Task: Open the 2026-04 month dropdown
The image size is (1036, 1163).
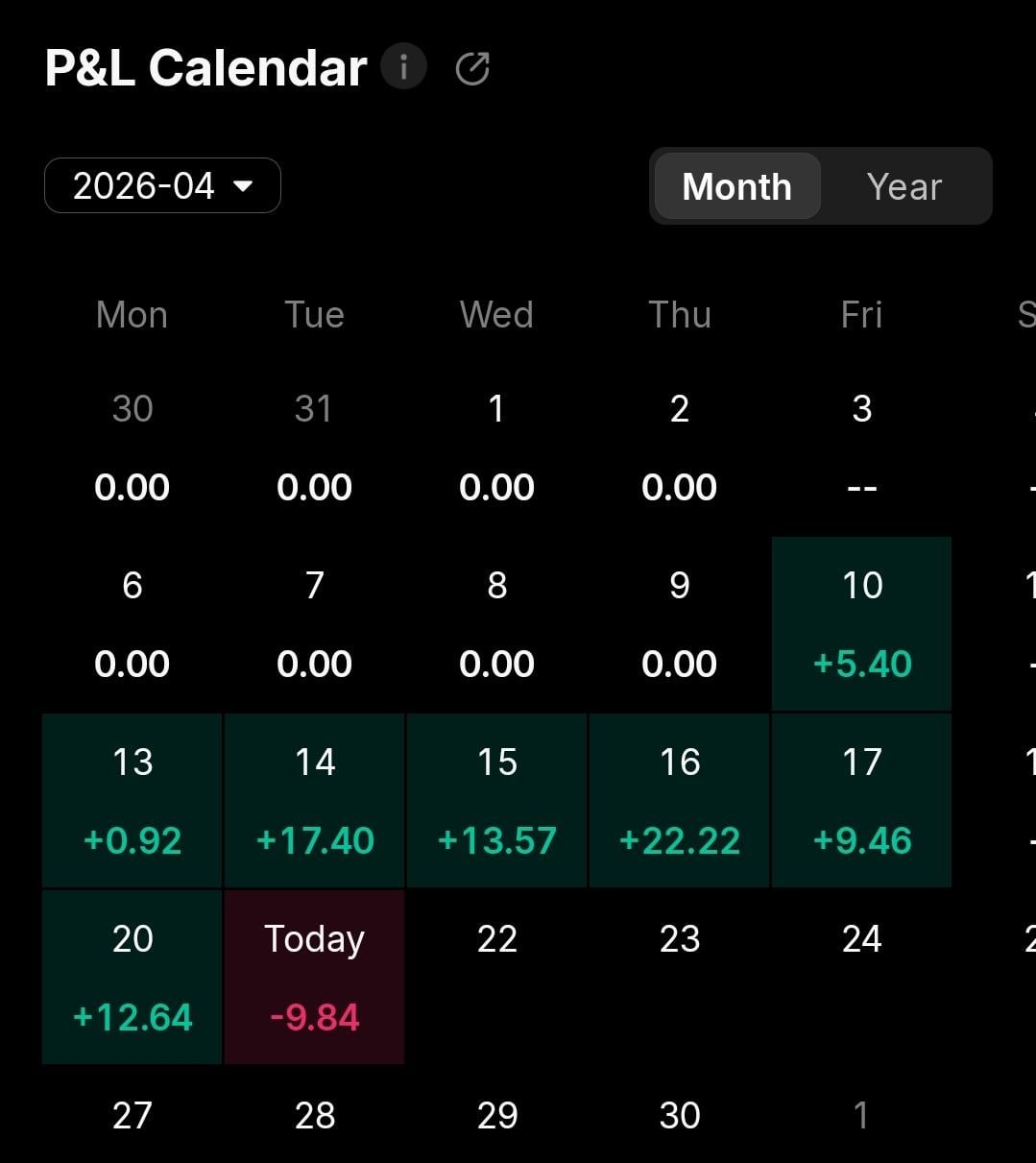Action: tap(162, 185)
